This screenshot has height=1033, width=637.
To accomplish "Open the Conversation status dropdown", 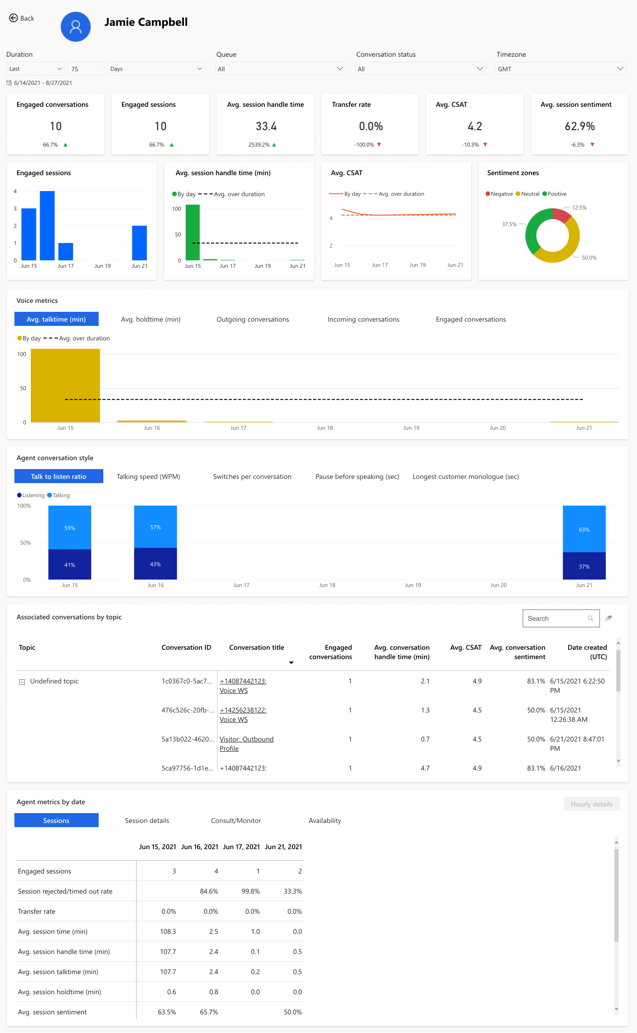I will (x=421, y=69).
